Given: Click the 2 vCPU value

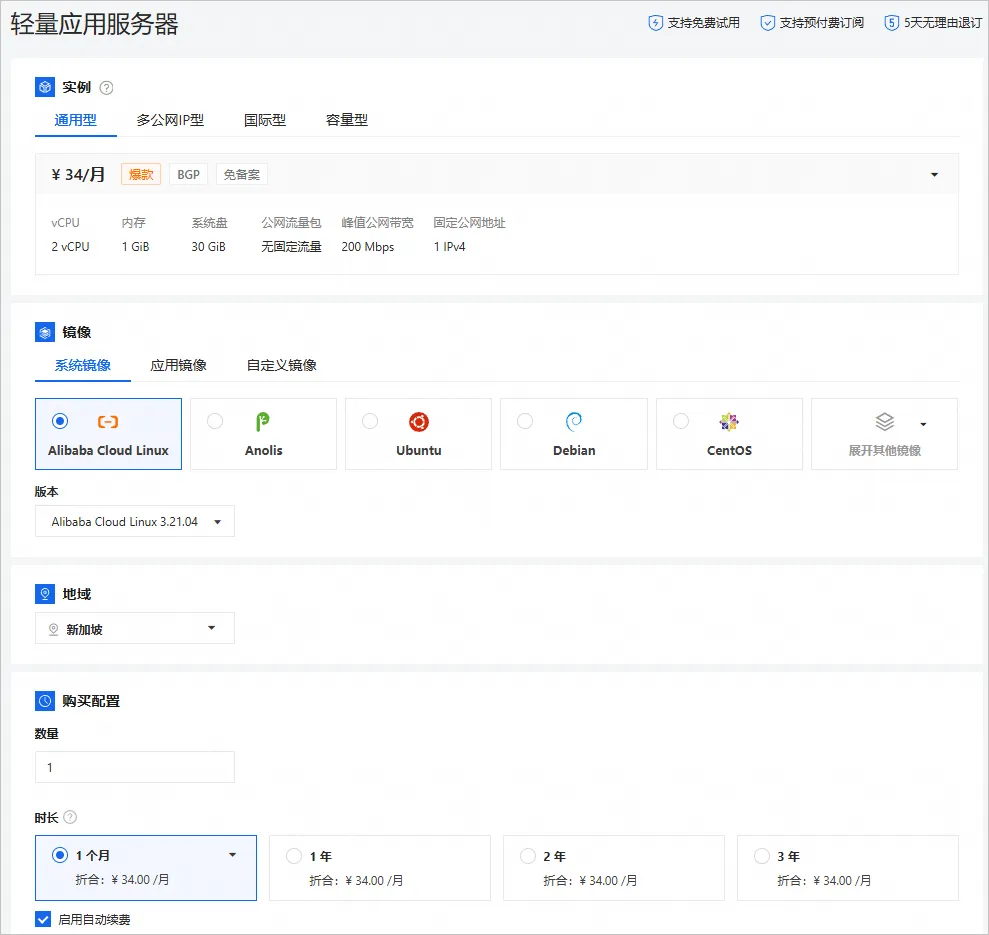Looking at the screenshot, I should click(70, 247).
